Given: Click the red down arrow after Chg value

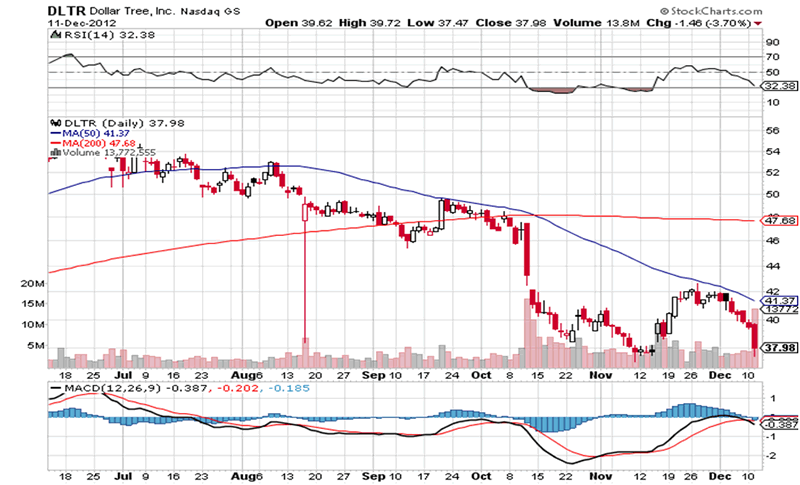Looking at the screenshot, I should (x=758, y=23).
